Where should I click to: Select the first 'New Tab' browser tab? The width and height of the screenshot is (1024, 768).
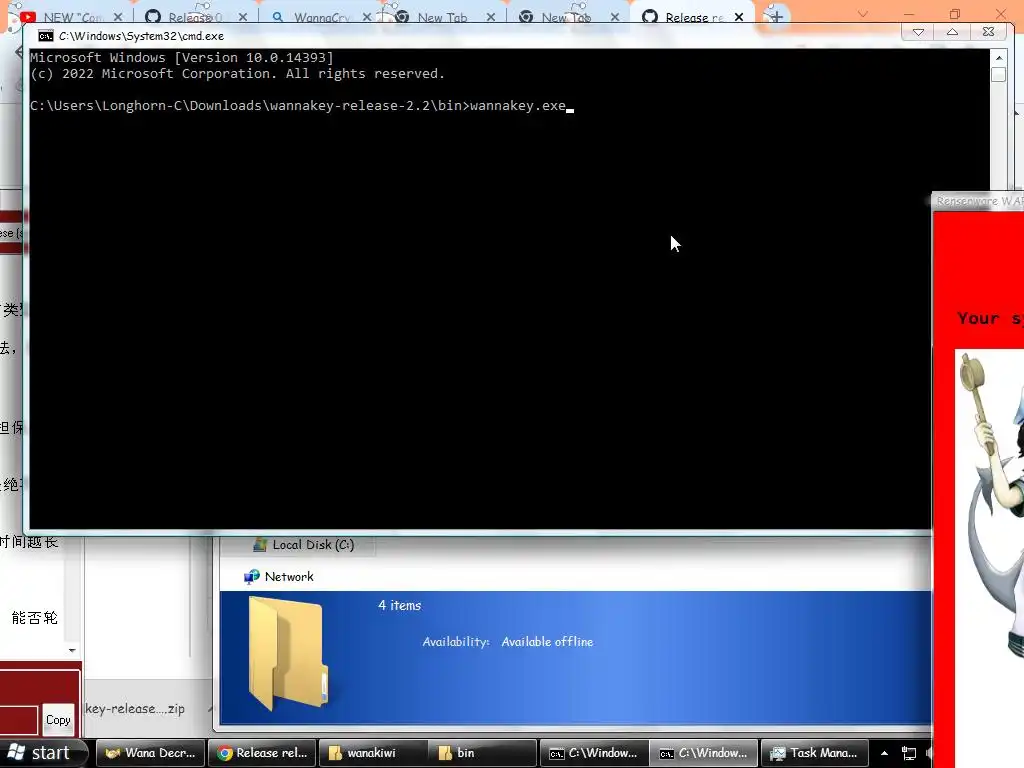(442, 17)
